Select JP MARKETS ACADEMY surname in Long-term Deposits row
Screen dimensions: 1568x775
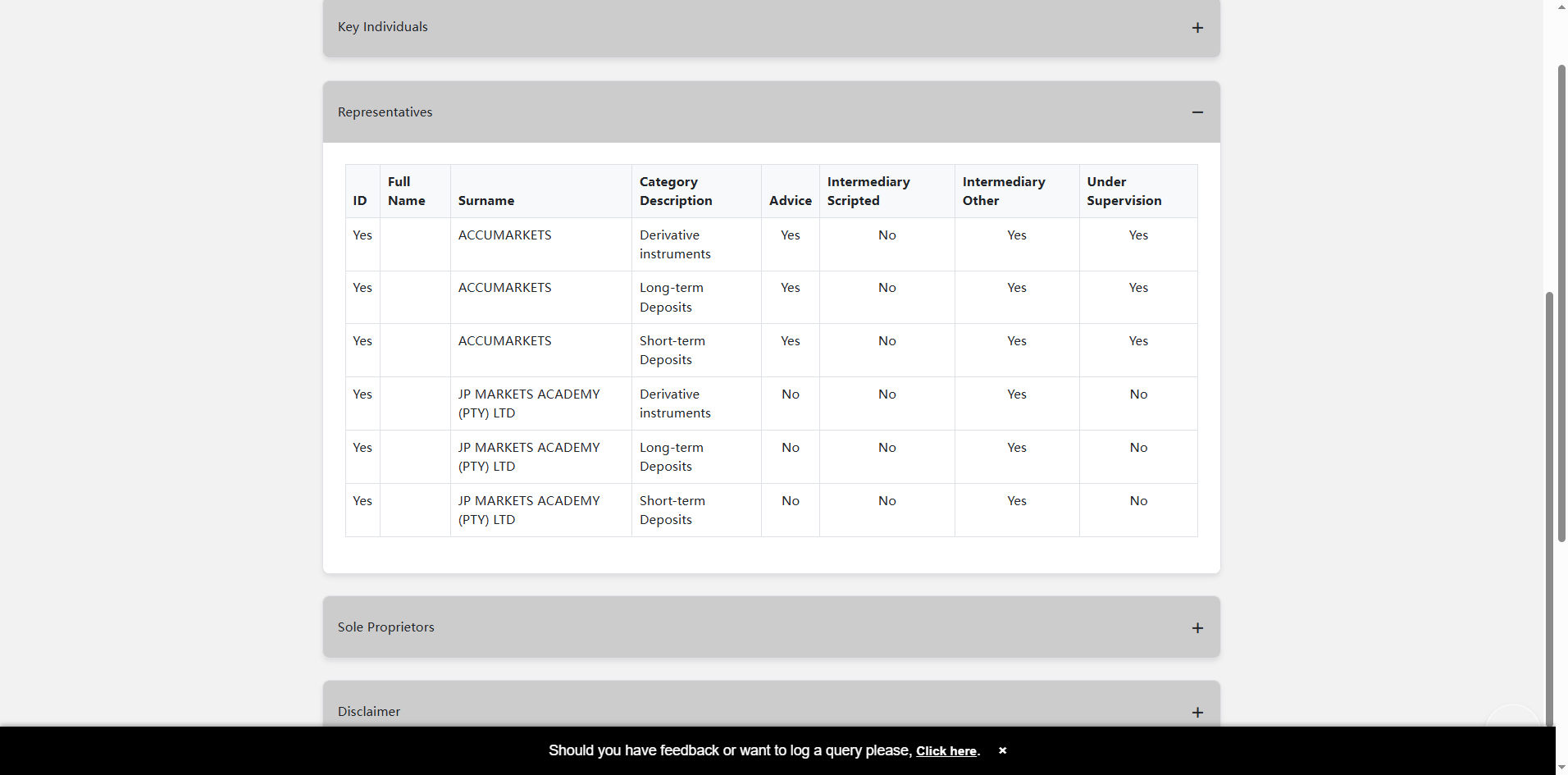tap(529, 457)
